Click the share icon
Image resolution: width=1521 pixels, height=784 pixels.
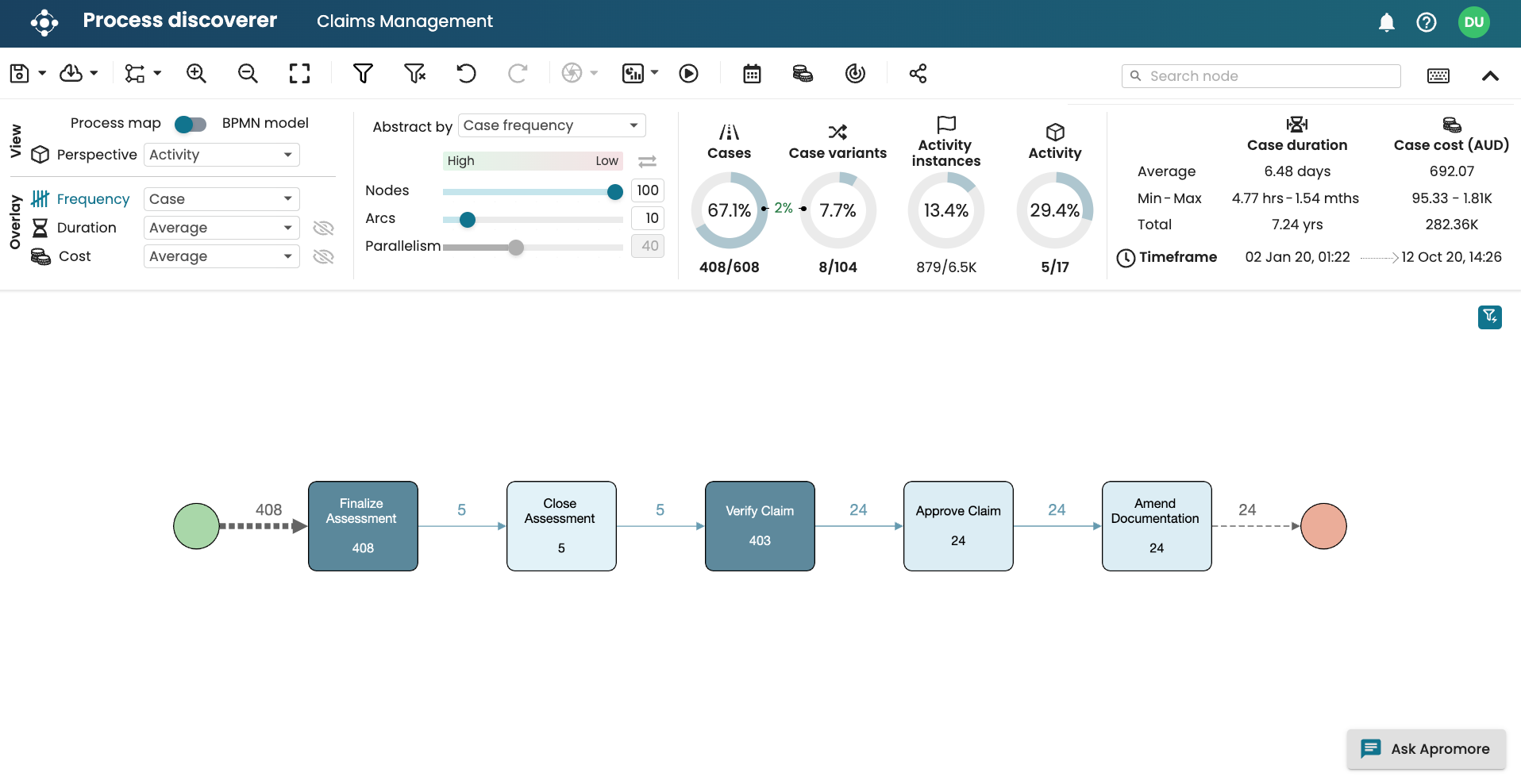pos(918,74)
